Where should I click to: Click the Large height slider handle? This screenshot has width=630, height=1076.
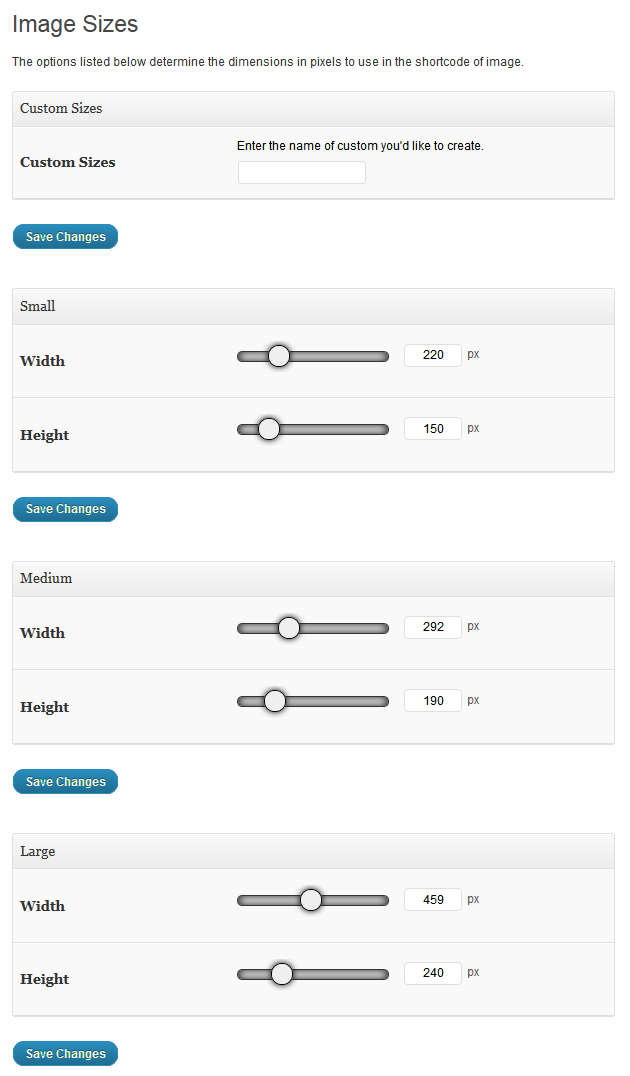(281, 974)
